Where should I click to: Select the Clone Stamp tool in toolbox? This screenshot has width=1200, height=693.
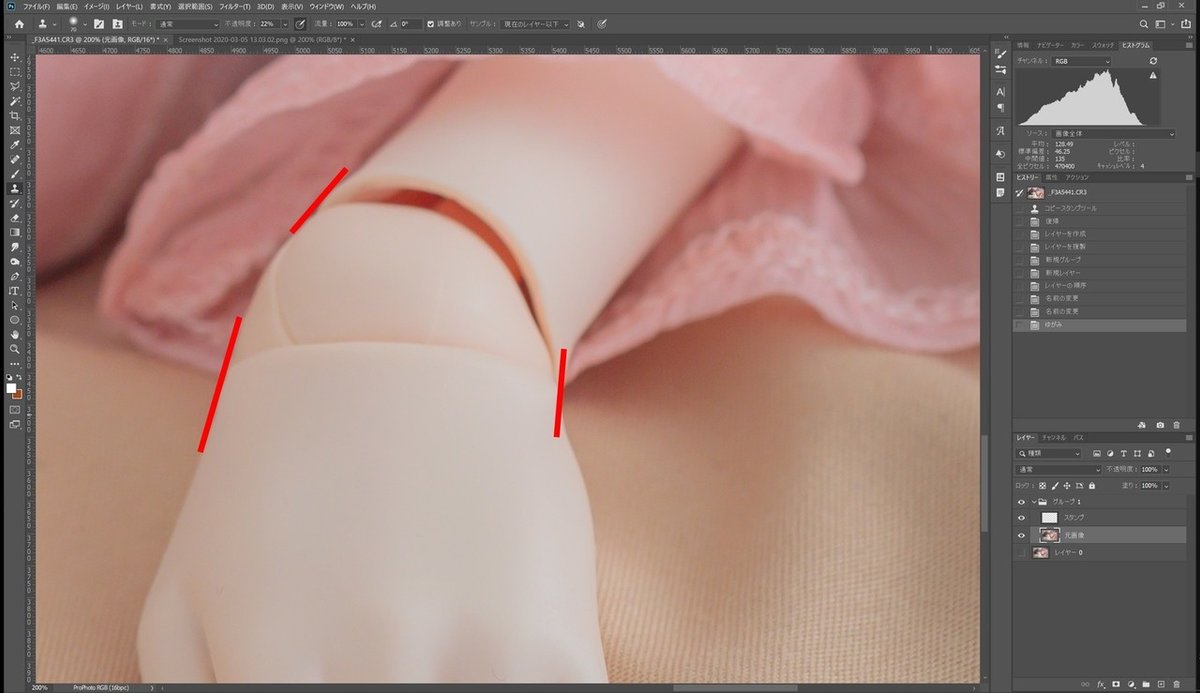click(x=15, y=188)
